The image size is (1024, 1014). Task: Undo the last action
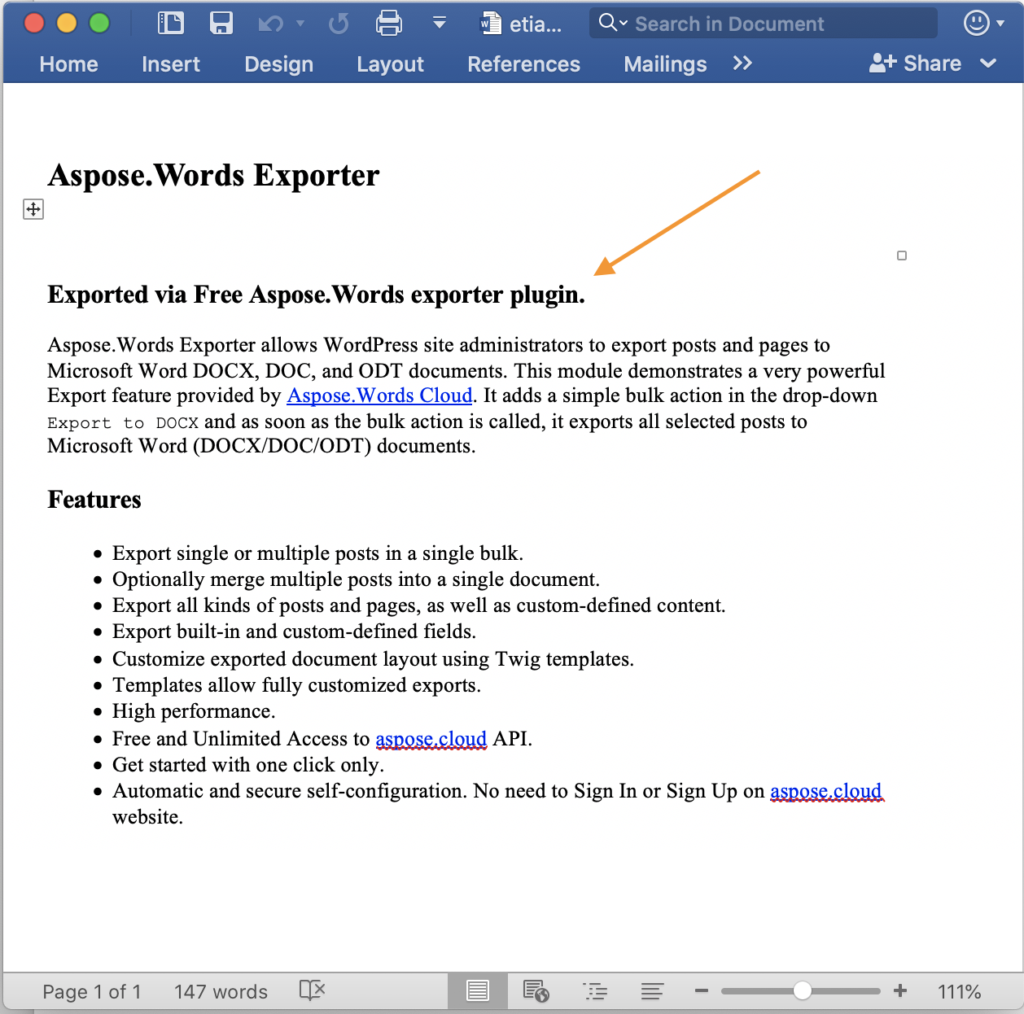pyautogui.click(x=270, y=24)
